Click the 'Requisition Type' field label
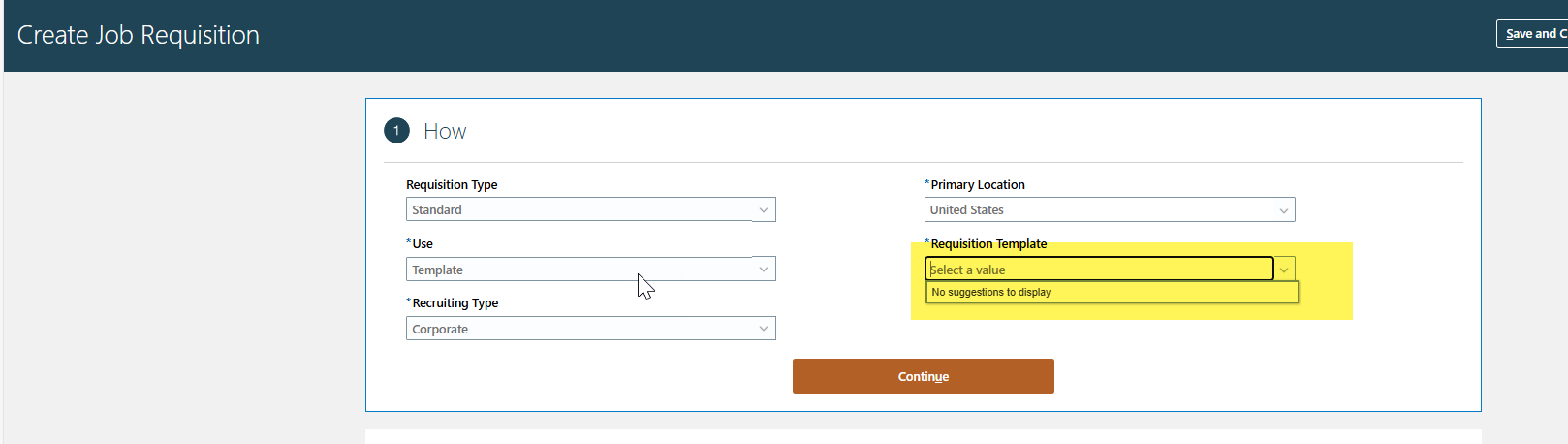 tap(452, 184)
